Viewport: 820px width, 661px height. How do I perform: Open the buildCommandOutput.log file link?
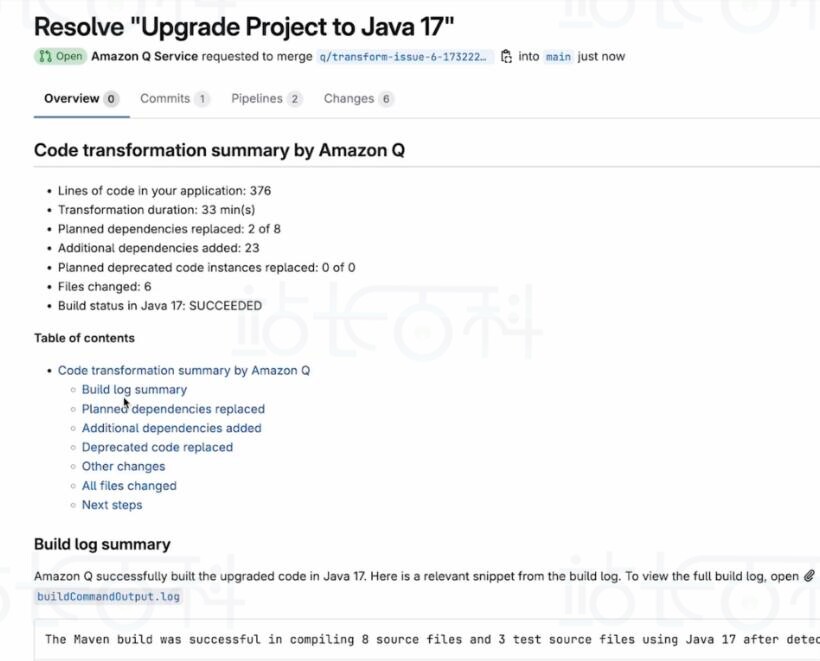pos(108,597)
